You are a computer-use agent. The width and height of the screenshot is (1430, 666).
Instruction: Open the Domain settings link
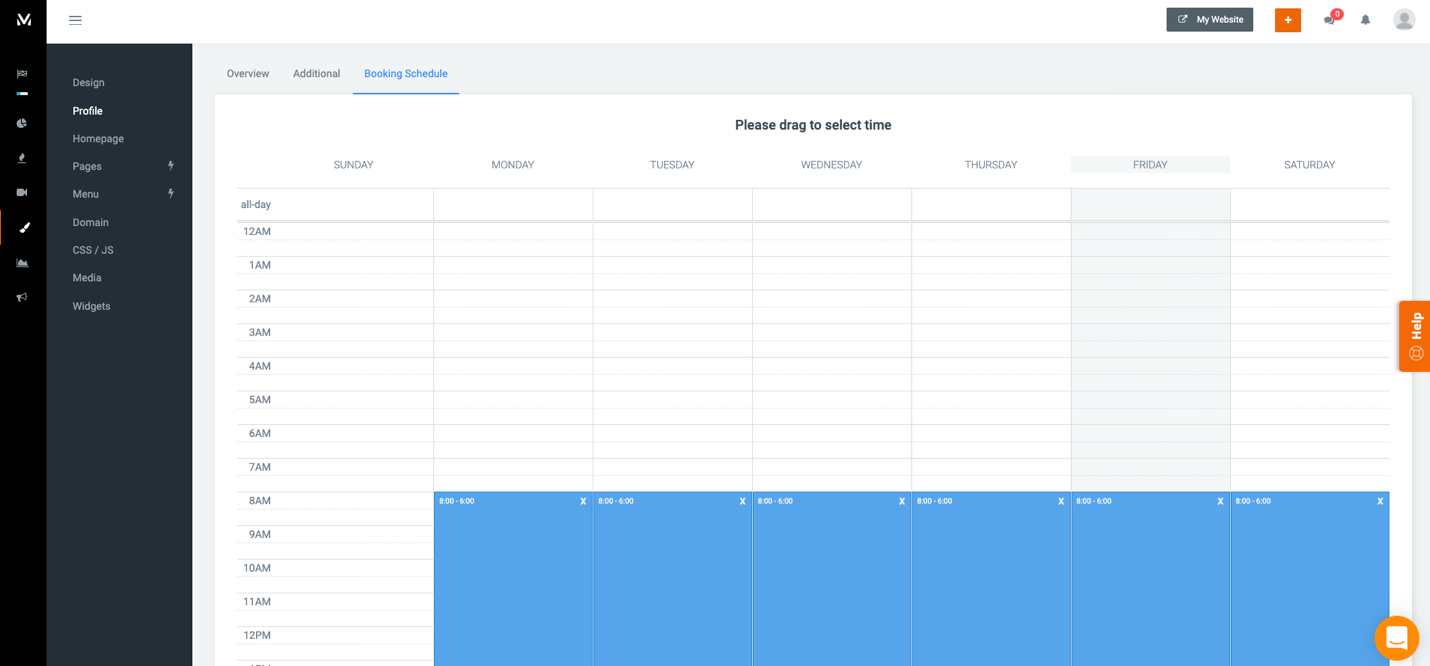(x=90, y=222)
